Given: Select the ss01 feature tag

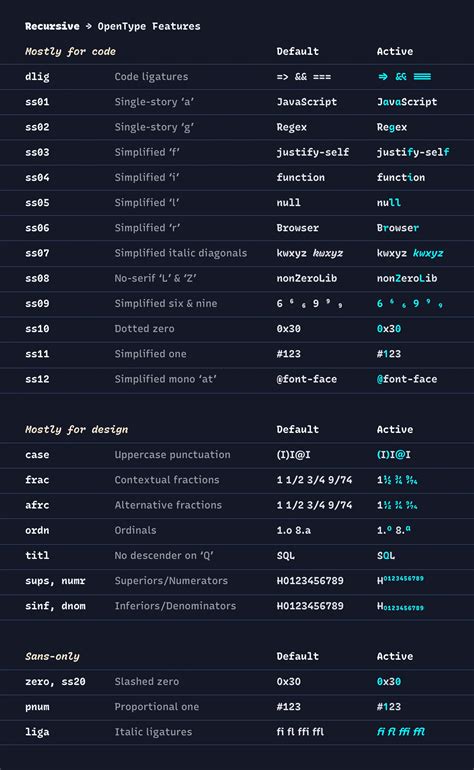Looking at the screenshot, I should click(x=37, y=102).
